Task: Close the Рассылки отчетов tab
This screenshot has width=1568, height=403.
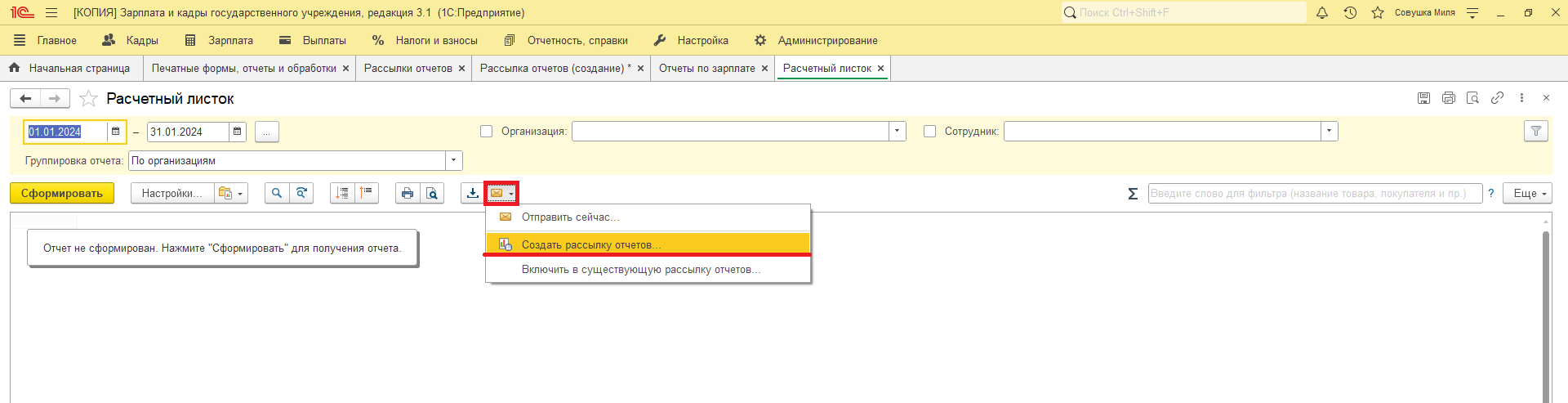Action: tap(461, 69)
